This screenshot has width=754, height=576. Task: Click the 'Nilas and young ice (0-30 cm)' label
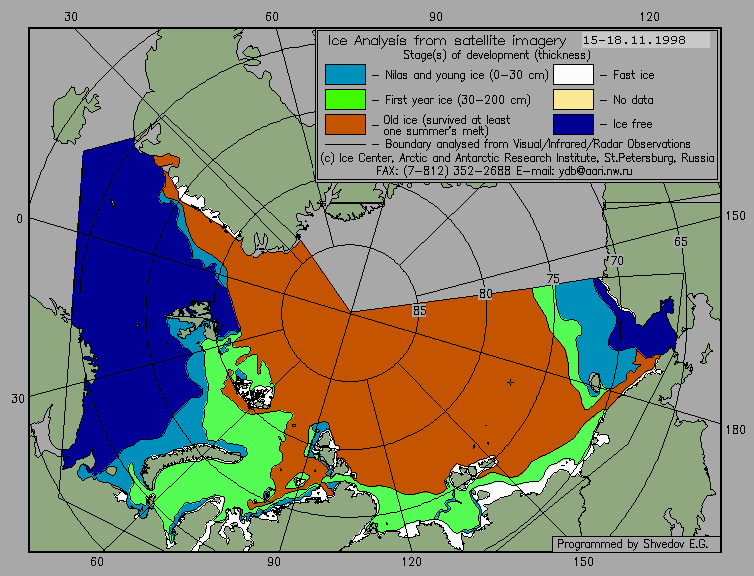pyautogui.click(x=466, y=75)
